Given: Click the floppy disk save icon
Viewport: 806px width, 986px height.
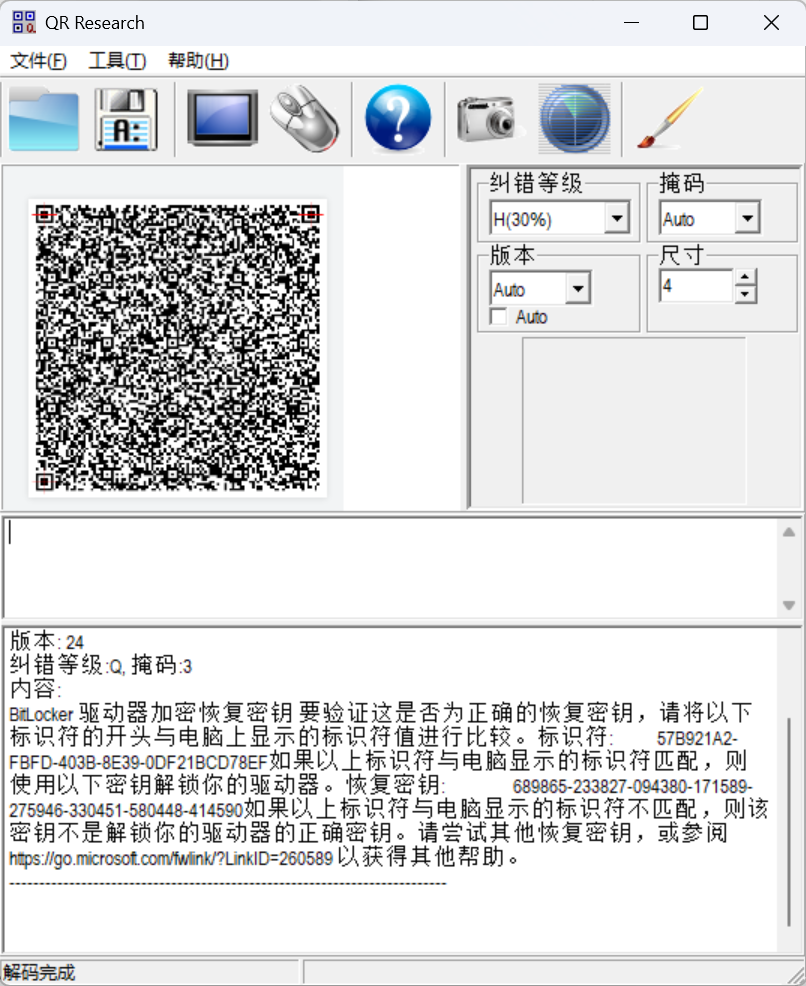Looking at the screenshot, I should (x=126, y=119).
